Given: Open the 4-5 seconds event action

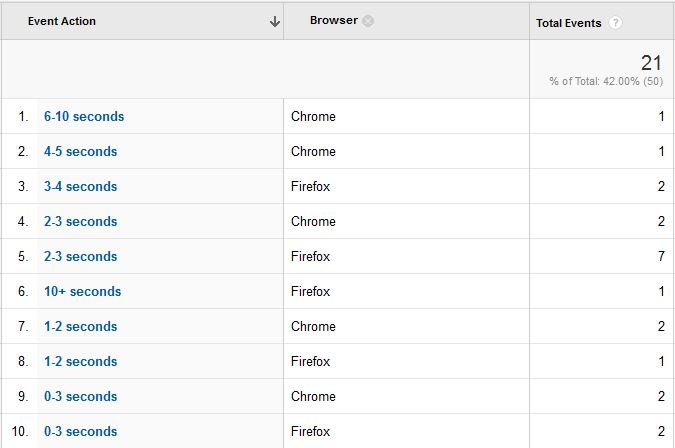Looking at the screenshot, I should tap(81, 151).
